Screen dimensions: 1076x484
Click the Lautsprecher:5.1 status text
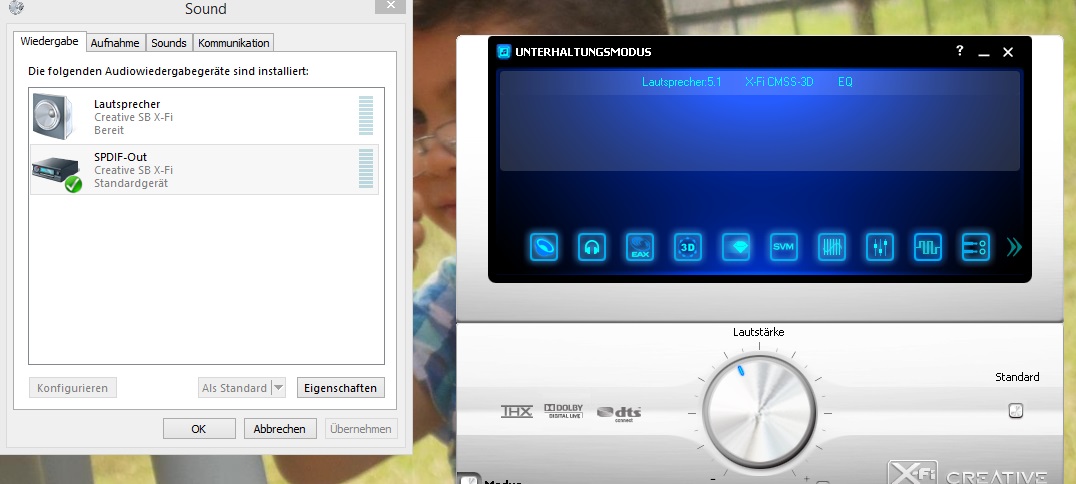click(x=681, y=82)
